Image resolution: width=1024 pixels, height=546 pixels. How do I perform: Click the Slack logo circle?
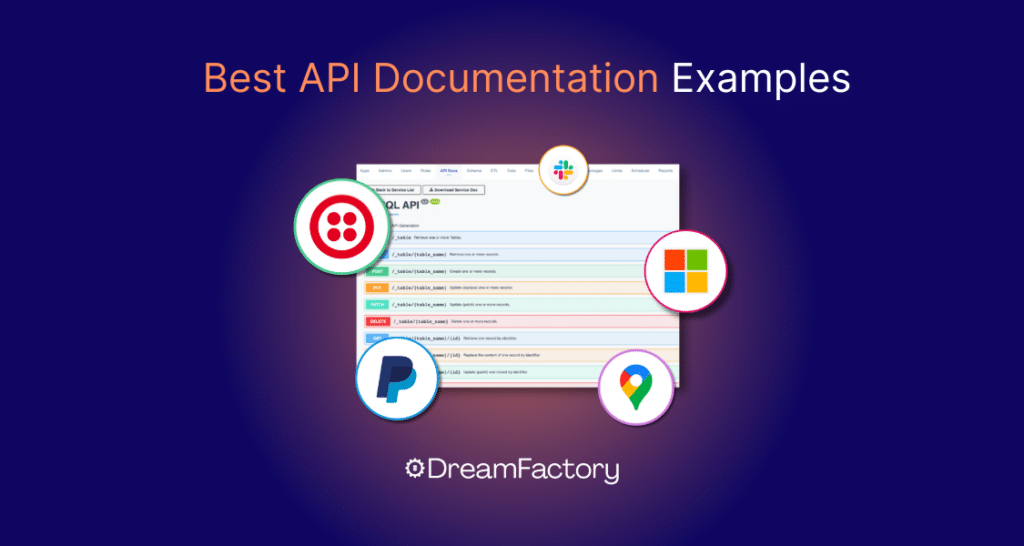pos(563,170)
